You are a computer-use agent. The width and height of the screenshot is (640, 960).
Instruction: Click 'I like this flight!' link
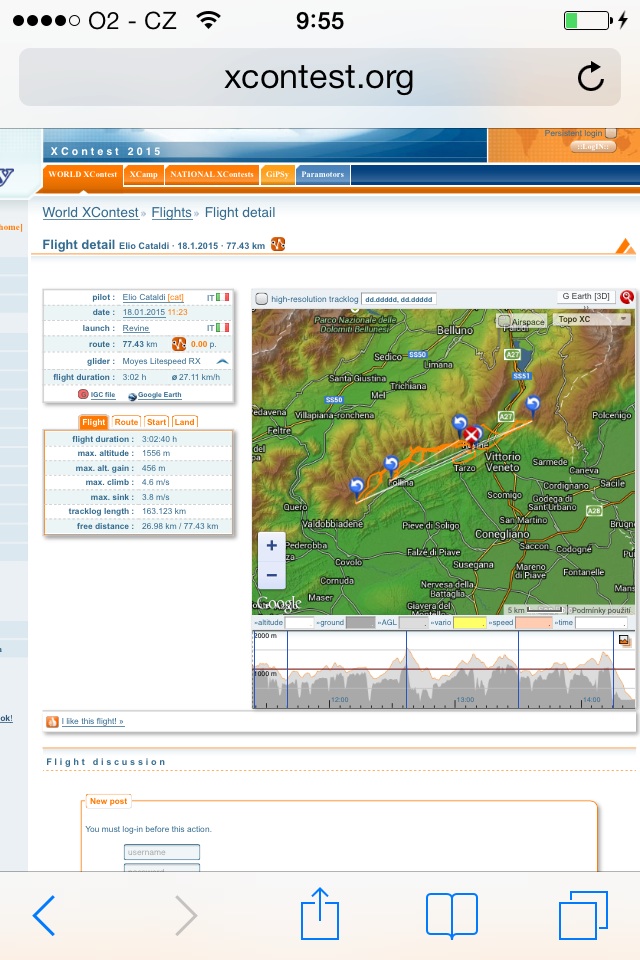click(92, 721)
